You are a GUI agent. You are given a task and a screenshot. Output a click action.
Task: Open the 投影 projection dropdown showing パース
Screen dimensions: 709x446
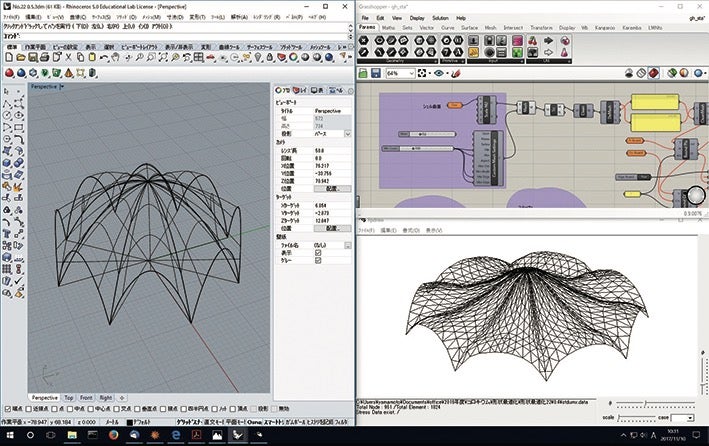(x=347, y=134)
